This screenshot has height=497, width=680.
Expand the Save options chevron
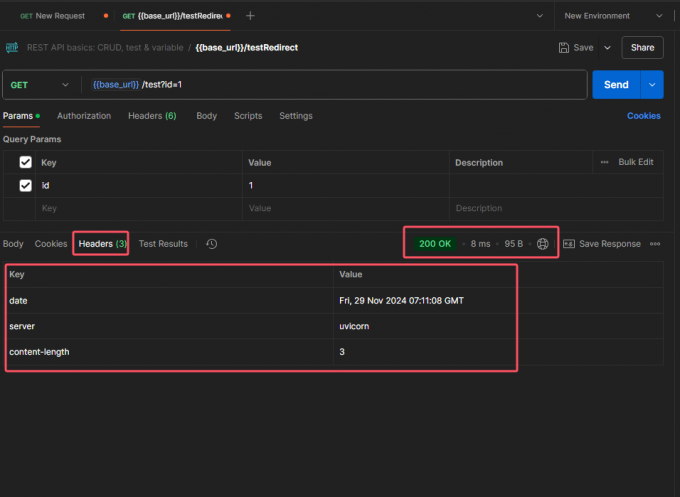click(x=608, y=48)
